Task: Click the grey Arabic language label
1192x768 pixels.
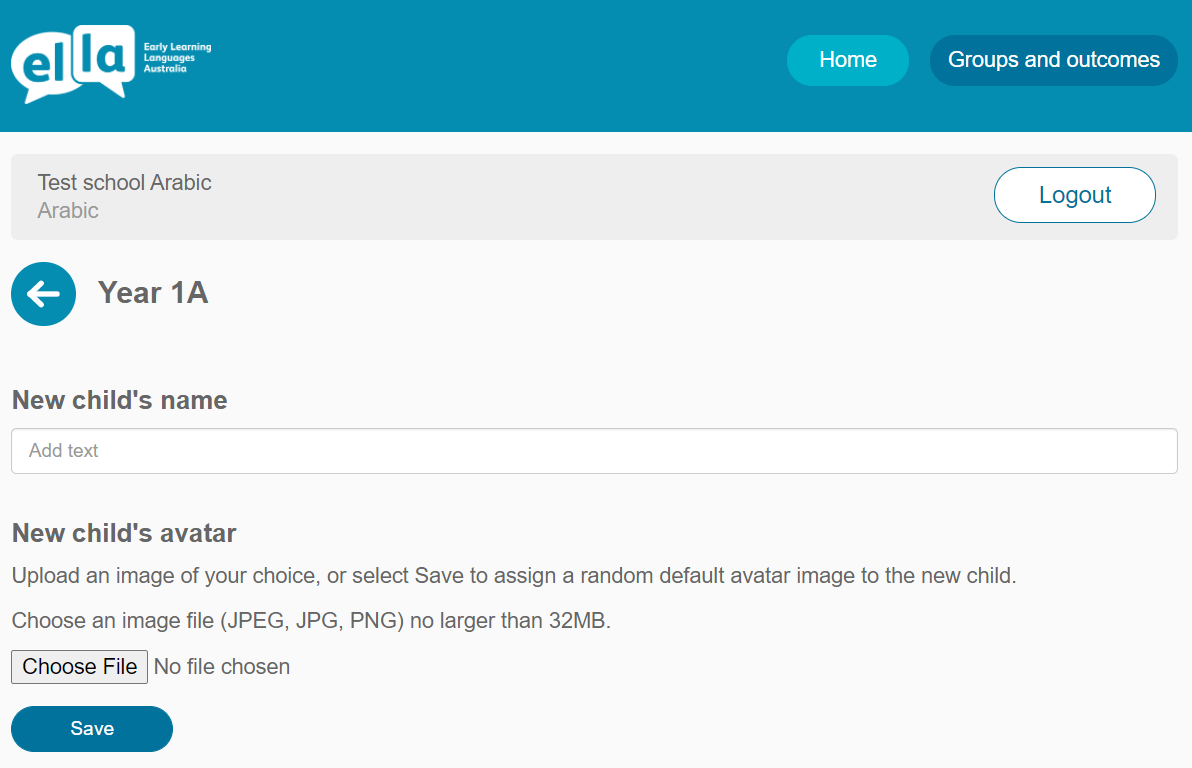Action: 68,211
